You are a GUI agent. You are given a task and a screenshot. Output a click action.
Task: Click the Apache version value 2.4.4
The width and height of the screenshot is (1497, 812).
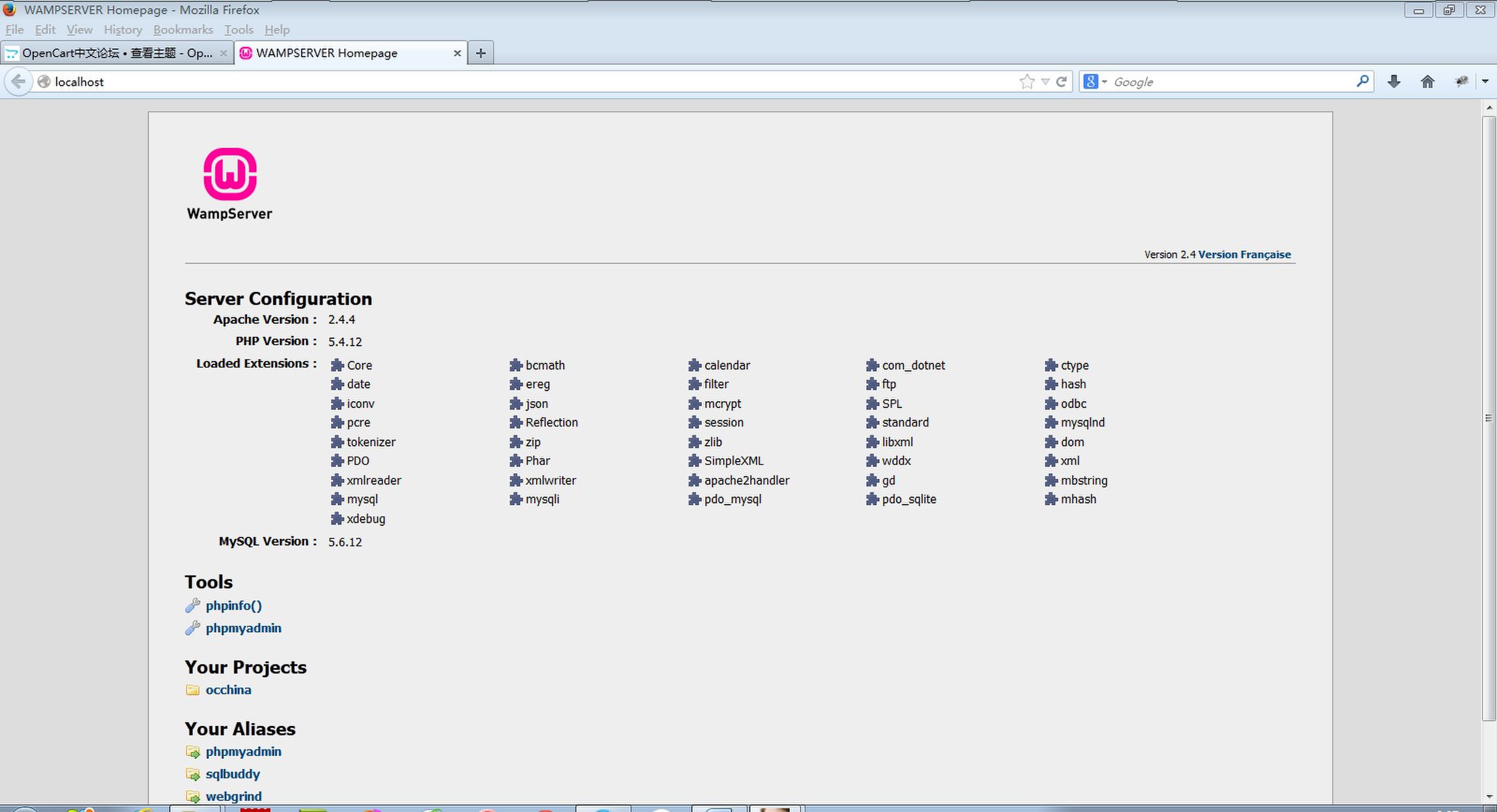(342, 319)
